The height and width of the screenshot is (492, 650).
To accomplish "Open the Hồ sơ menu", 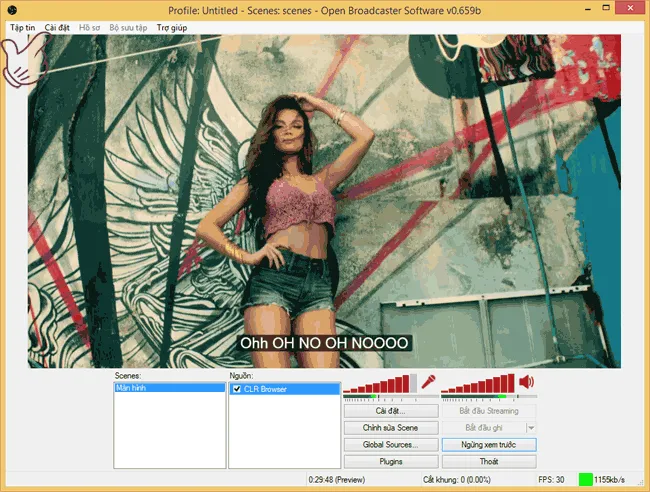I will [x=90, y=27].
